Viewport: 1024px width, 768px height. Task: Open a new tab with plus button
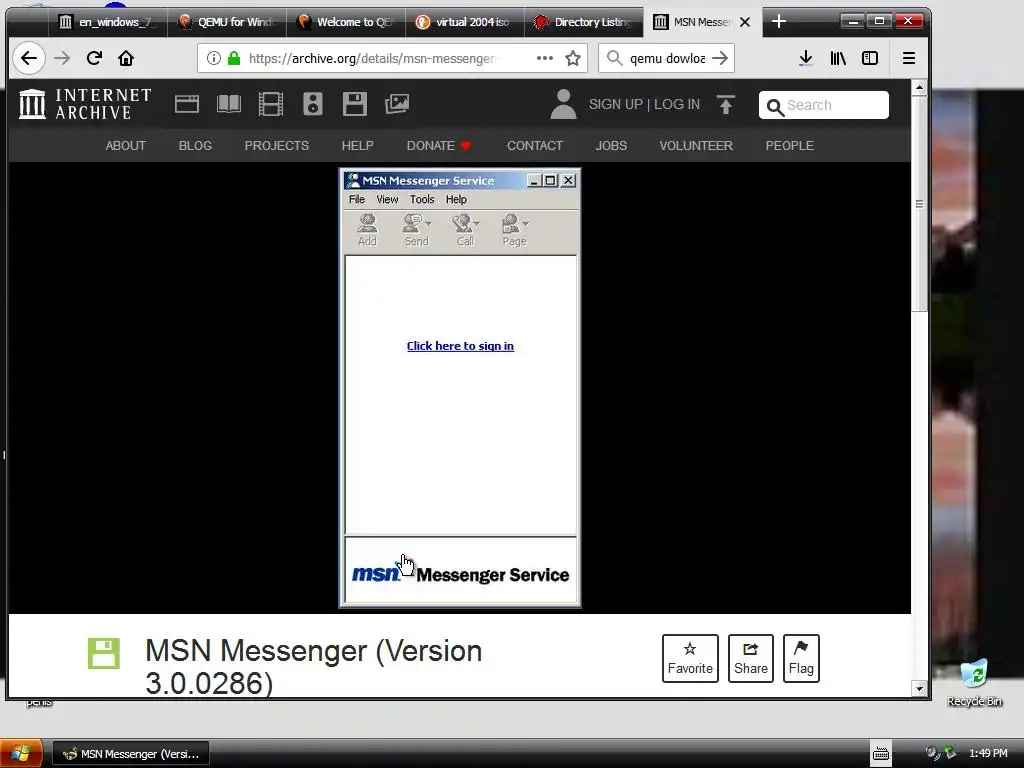pos(778,22)
